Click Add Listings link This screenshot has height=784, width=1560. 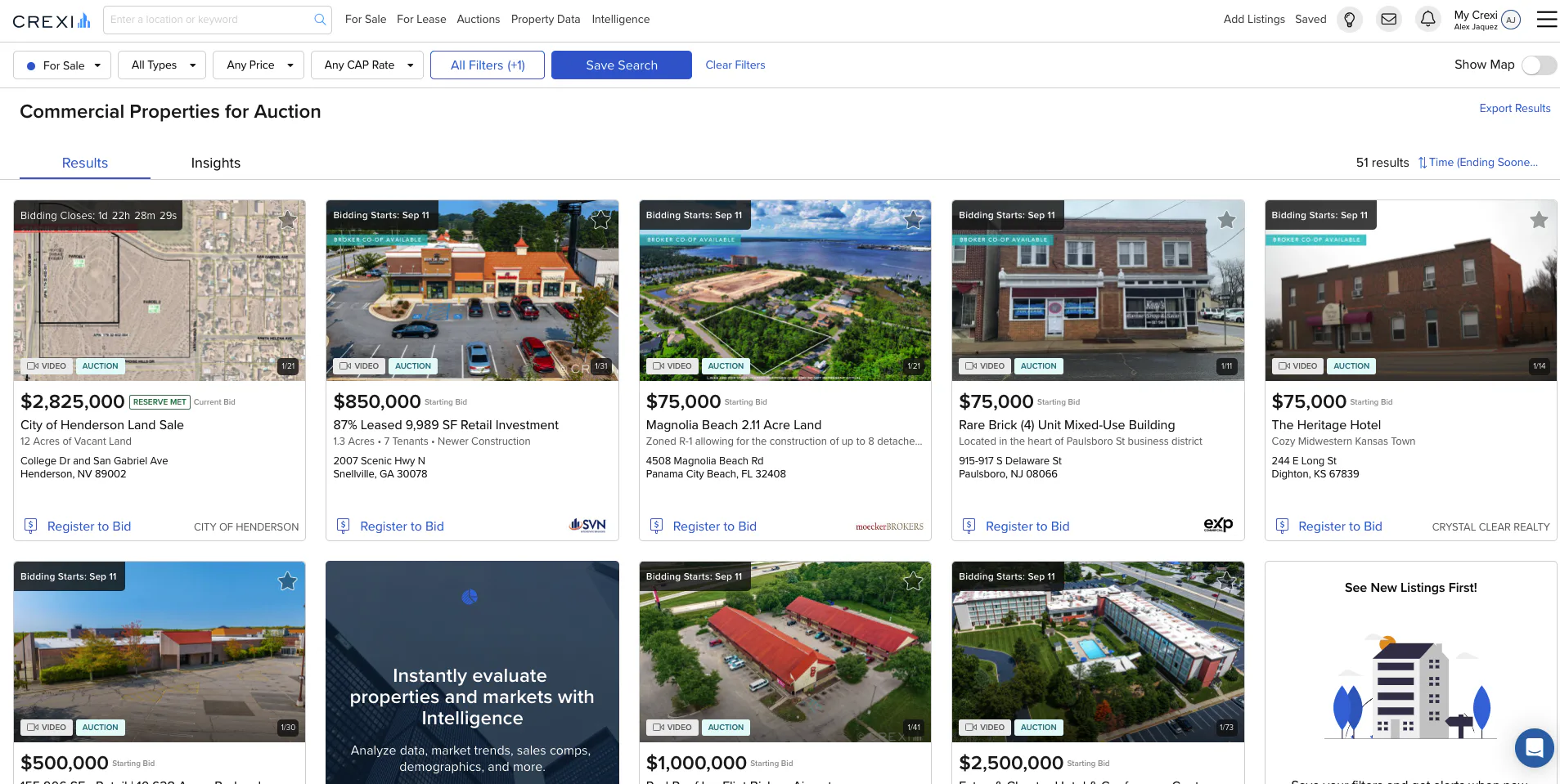coord(1254,20)
